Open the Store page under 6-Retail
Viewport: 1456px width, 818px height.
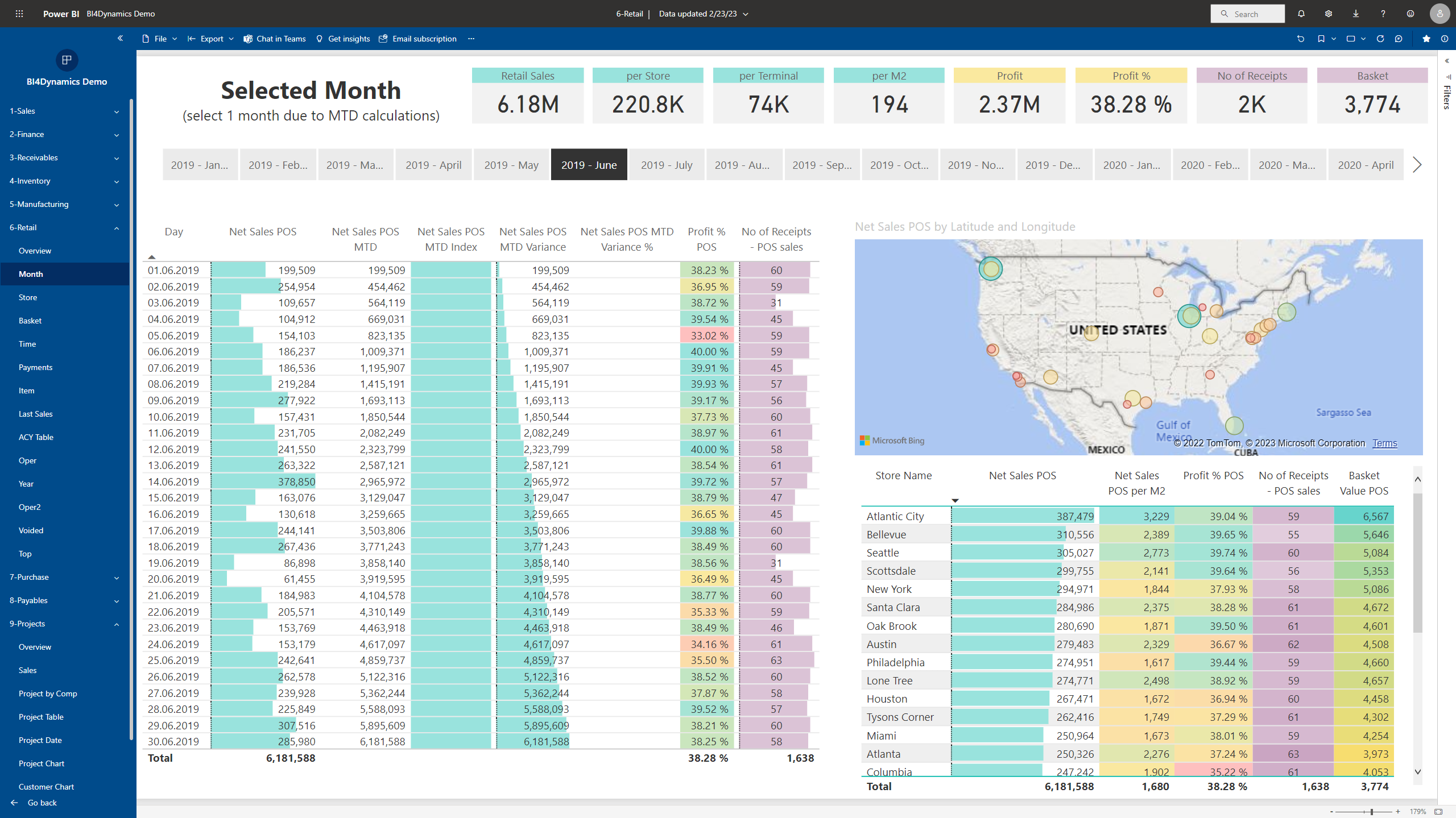point(28,297)
